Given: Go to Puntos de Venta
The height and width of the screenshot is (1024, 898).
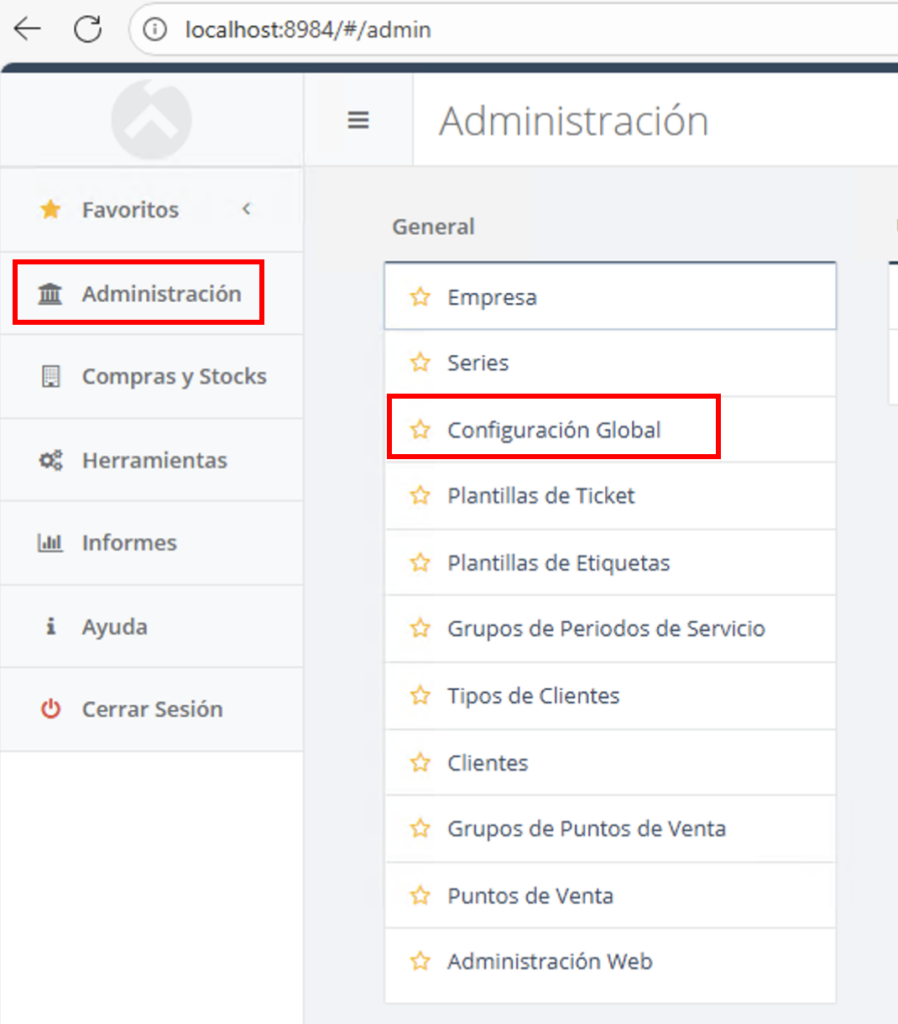Looking at the screenshot, I should [x=530, y=896].
